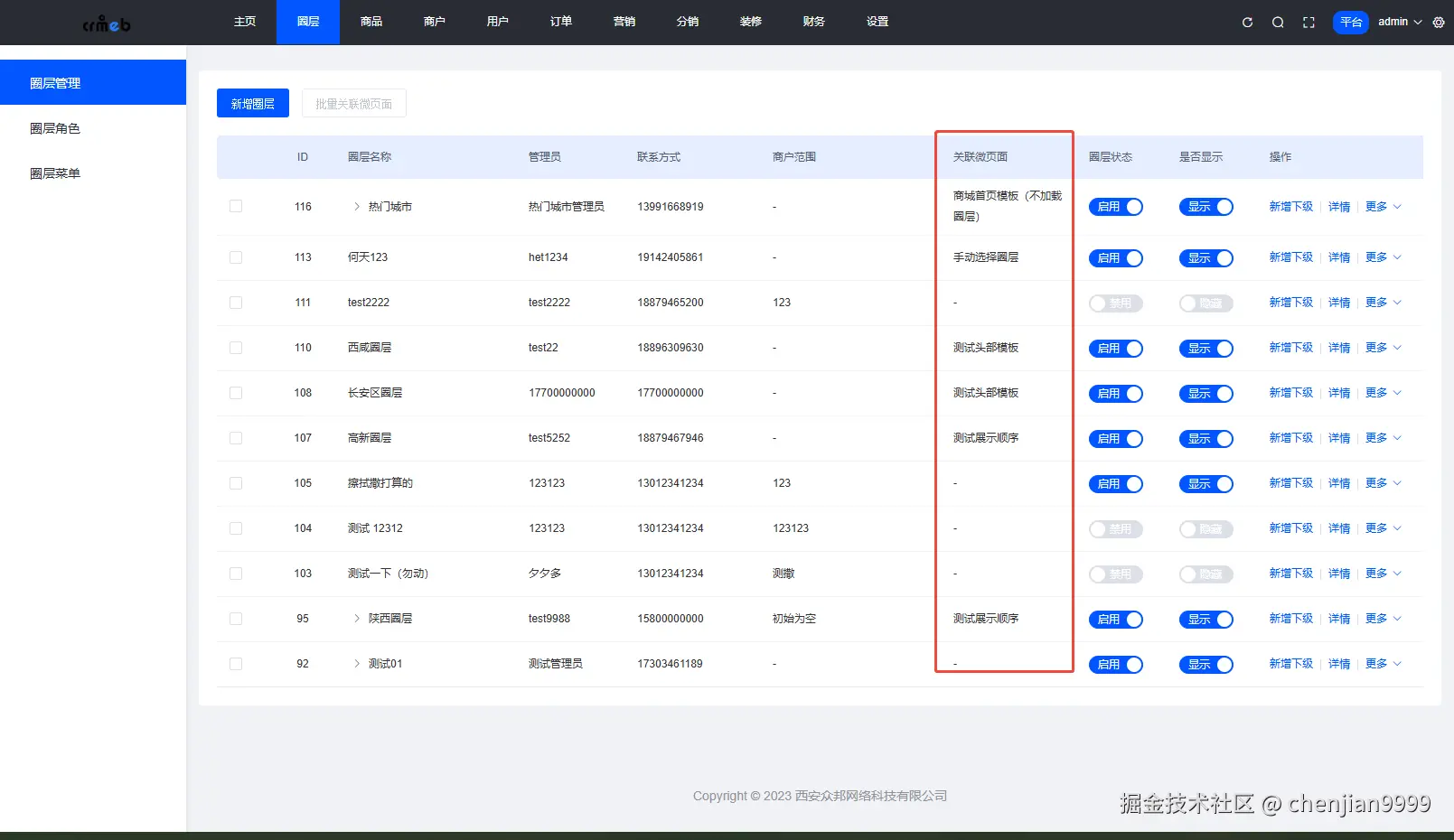
Task: Click the 新增圈层 button
Action: pos(253,103)
